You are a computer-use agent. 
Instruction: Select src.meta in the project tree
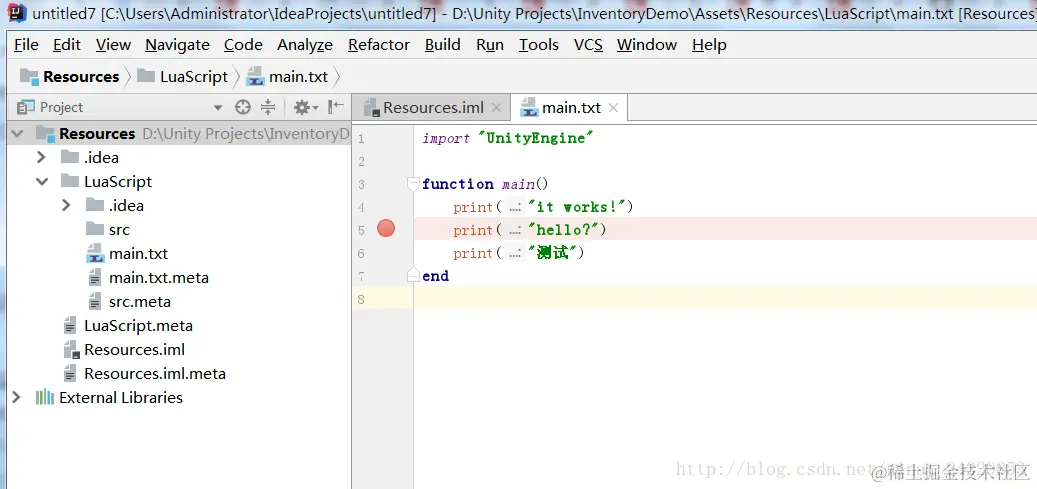(140, 302)
